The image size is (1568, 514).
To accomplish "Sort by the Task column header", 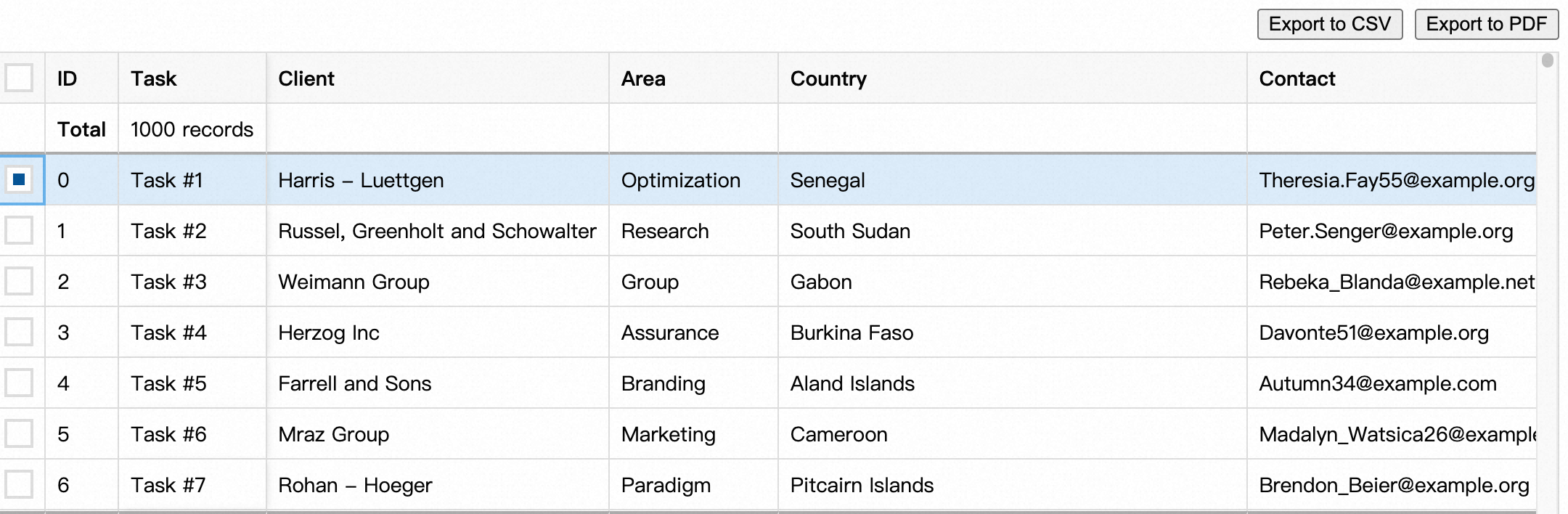I will tap(154, 78).
